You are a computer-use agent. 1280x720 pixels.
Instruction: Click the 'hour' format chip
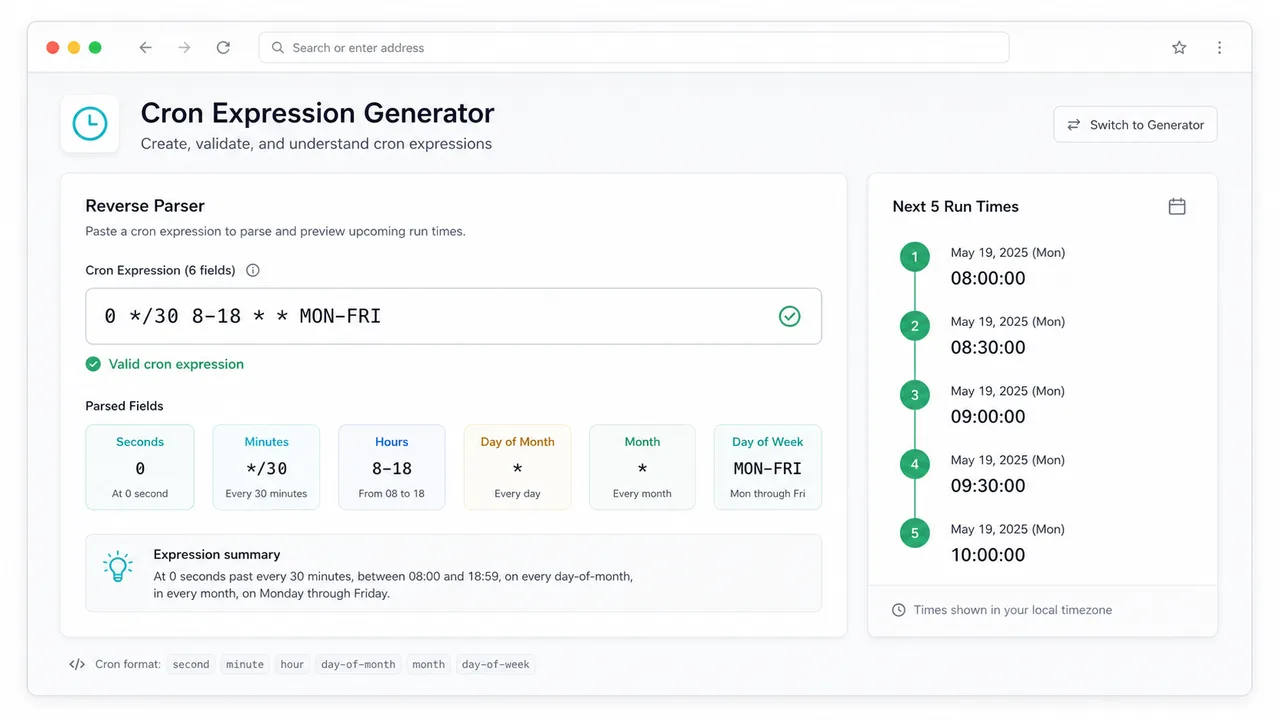coord(292,664)
